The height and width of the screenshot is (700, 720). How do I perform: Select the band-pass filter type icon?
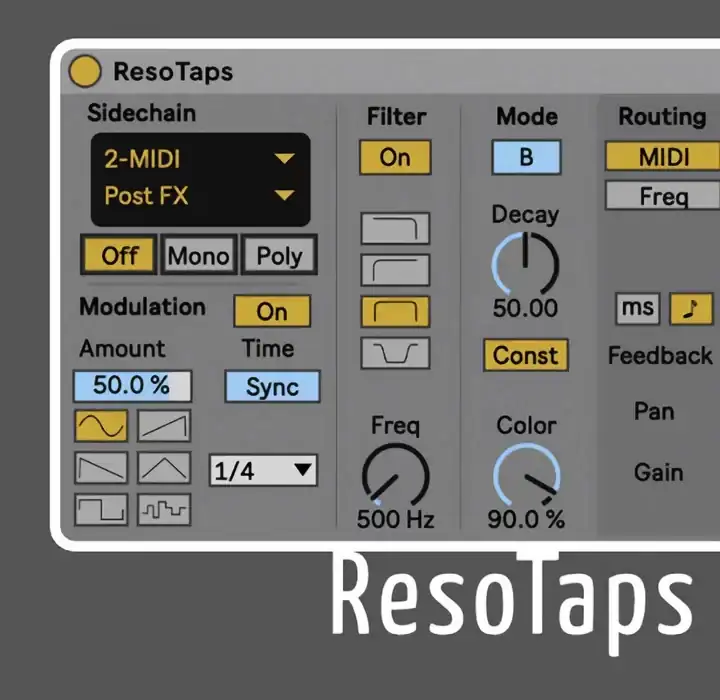coord(395,311)
